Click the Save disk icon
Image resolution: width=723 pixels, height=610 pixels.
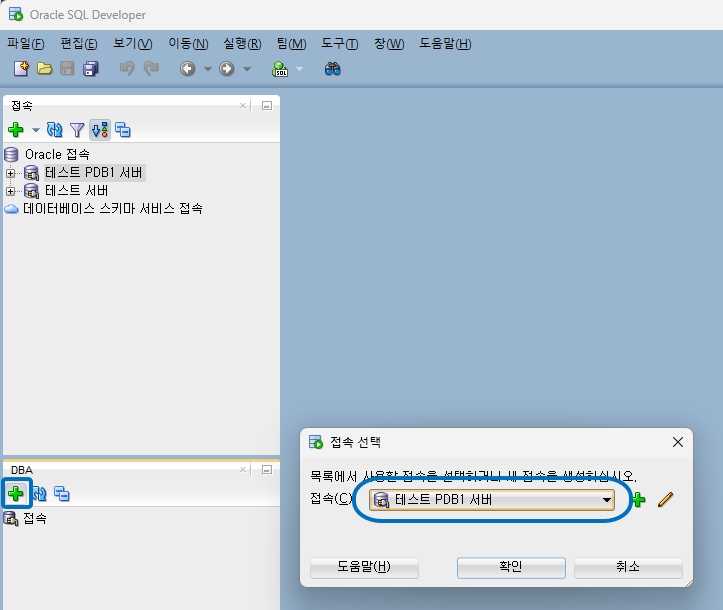pyautogui.click(x=67, y=69)
